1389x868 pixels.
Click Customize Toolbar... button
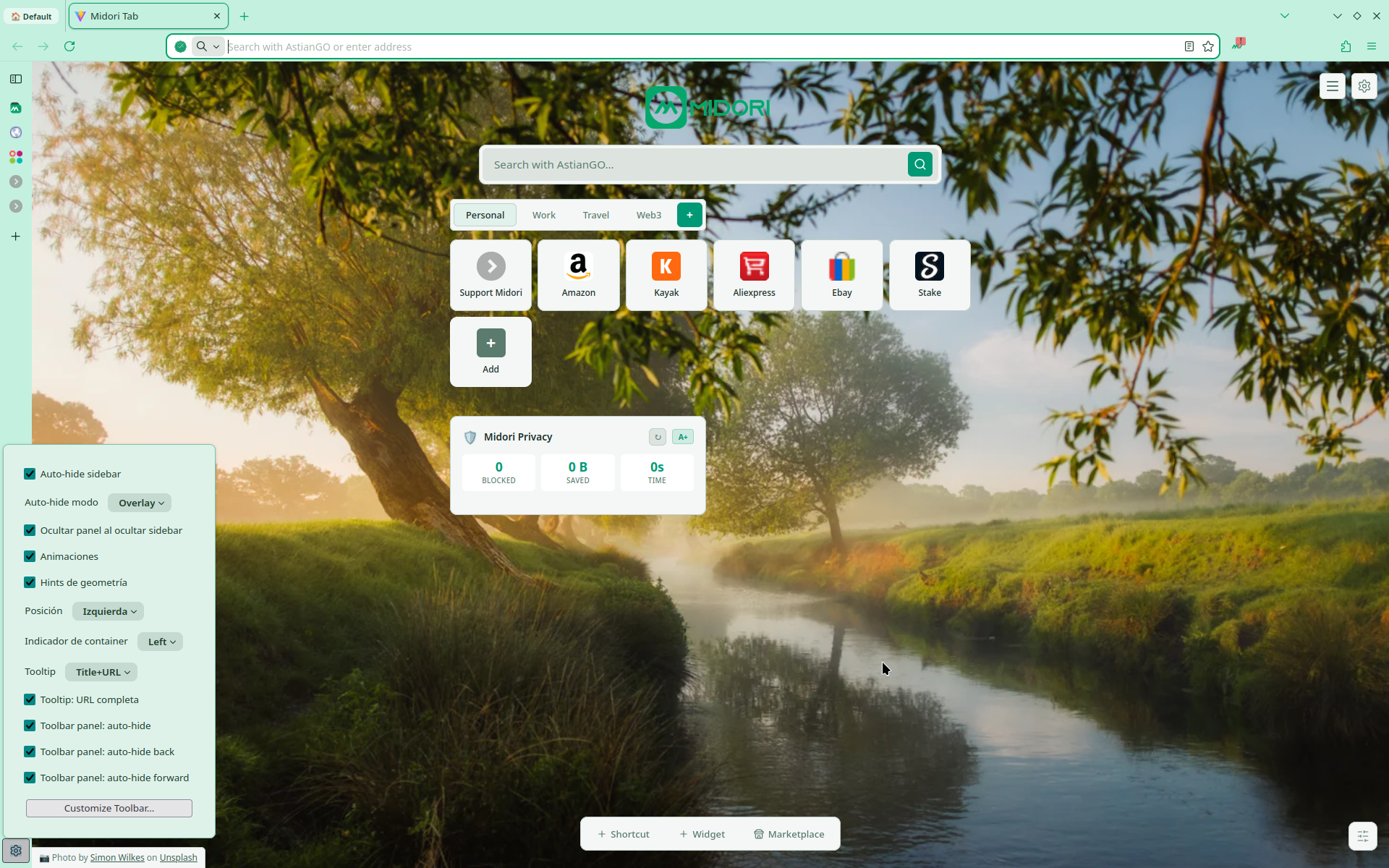click(109, 808)
